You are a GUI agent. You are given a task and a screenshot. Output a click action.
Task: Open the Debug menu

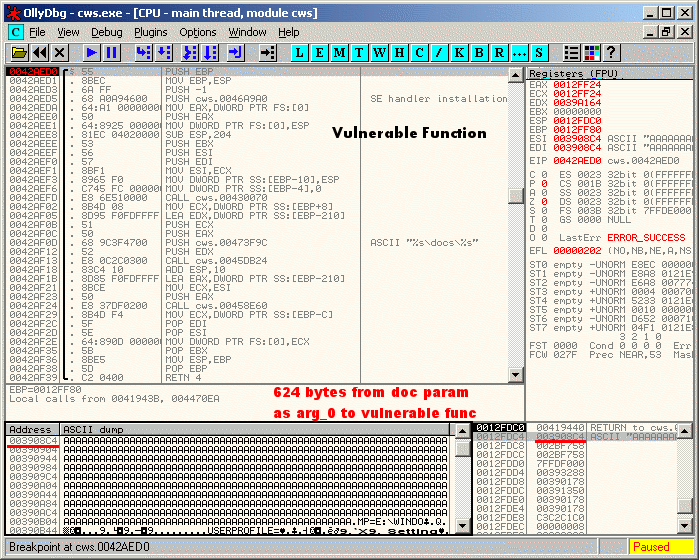[x=107, y=32]
